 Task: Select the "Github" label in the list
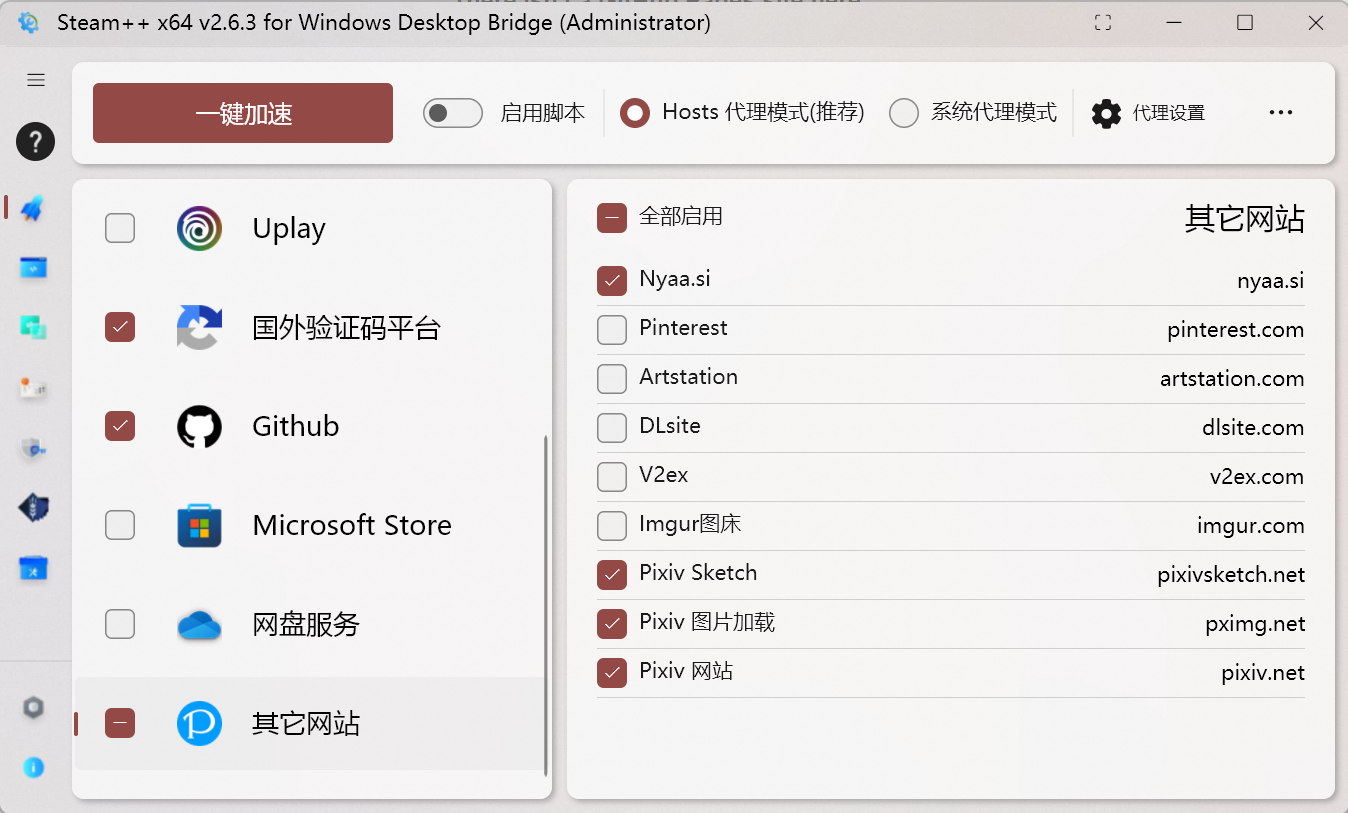tap(296, 426)
